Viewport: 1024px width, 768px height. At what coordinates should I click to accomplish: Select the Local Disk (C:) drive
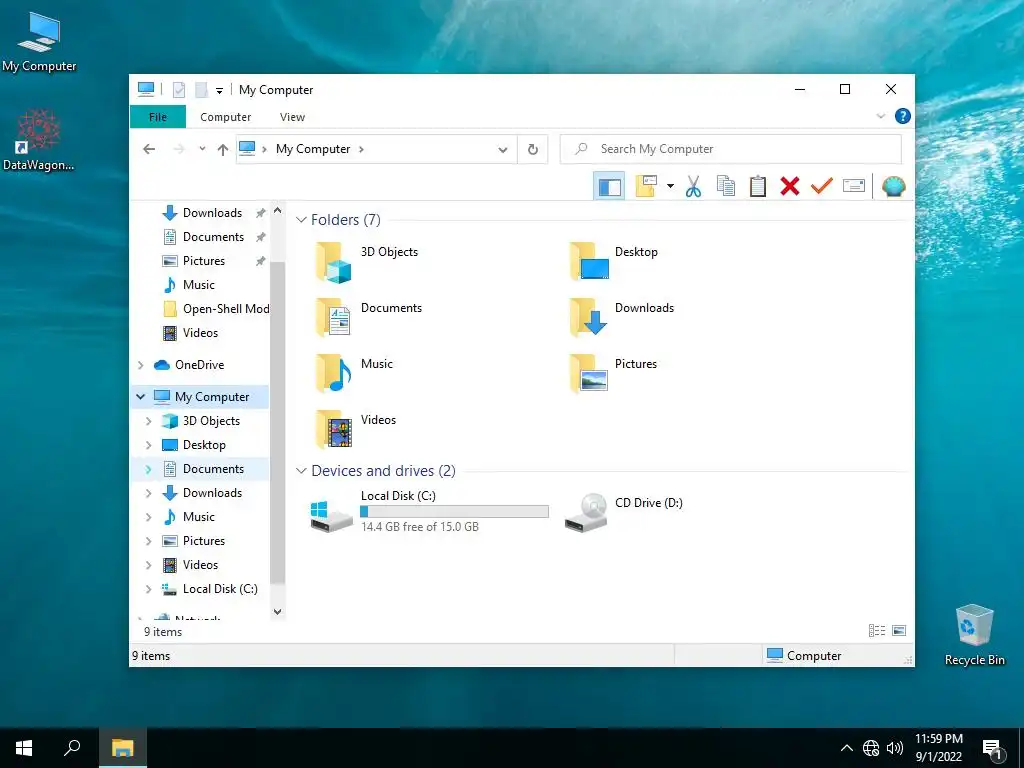pos(430,511)
